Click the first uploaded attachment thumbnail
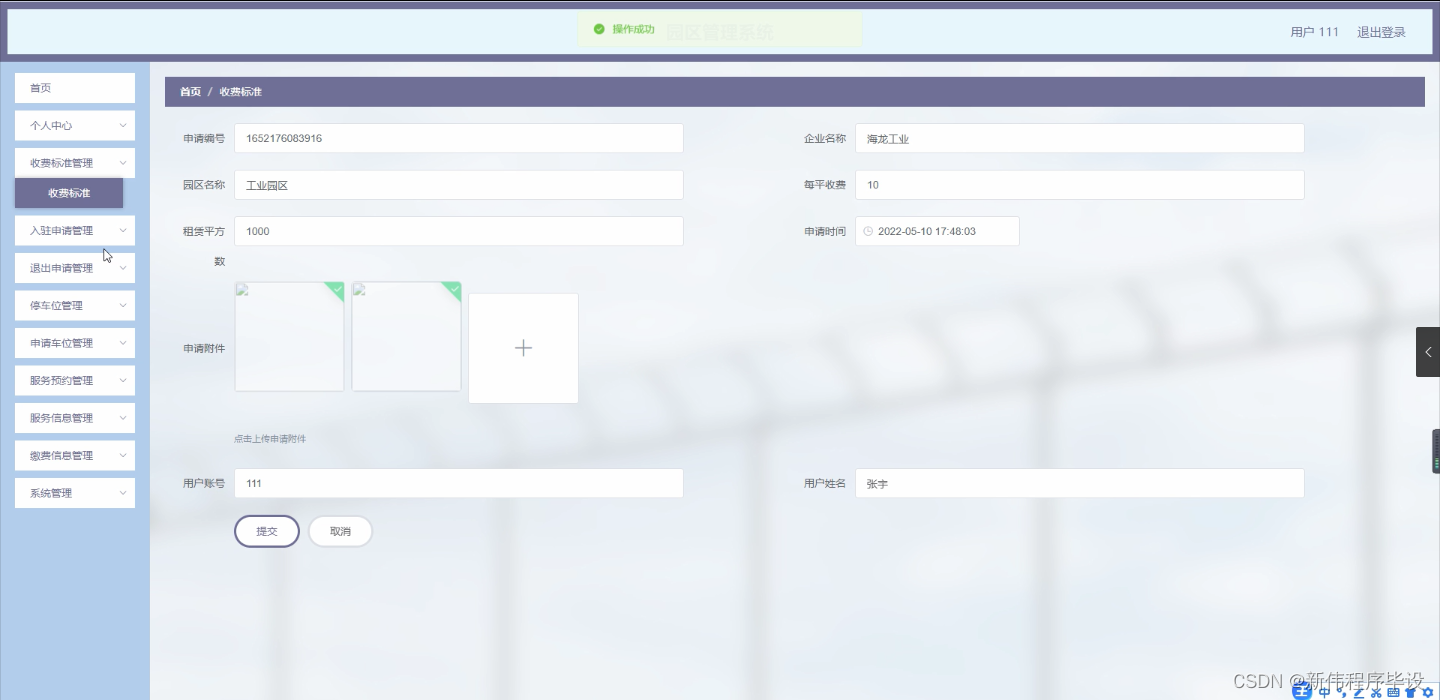This screenshot has width=1440, height=700. [289, 336]
